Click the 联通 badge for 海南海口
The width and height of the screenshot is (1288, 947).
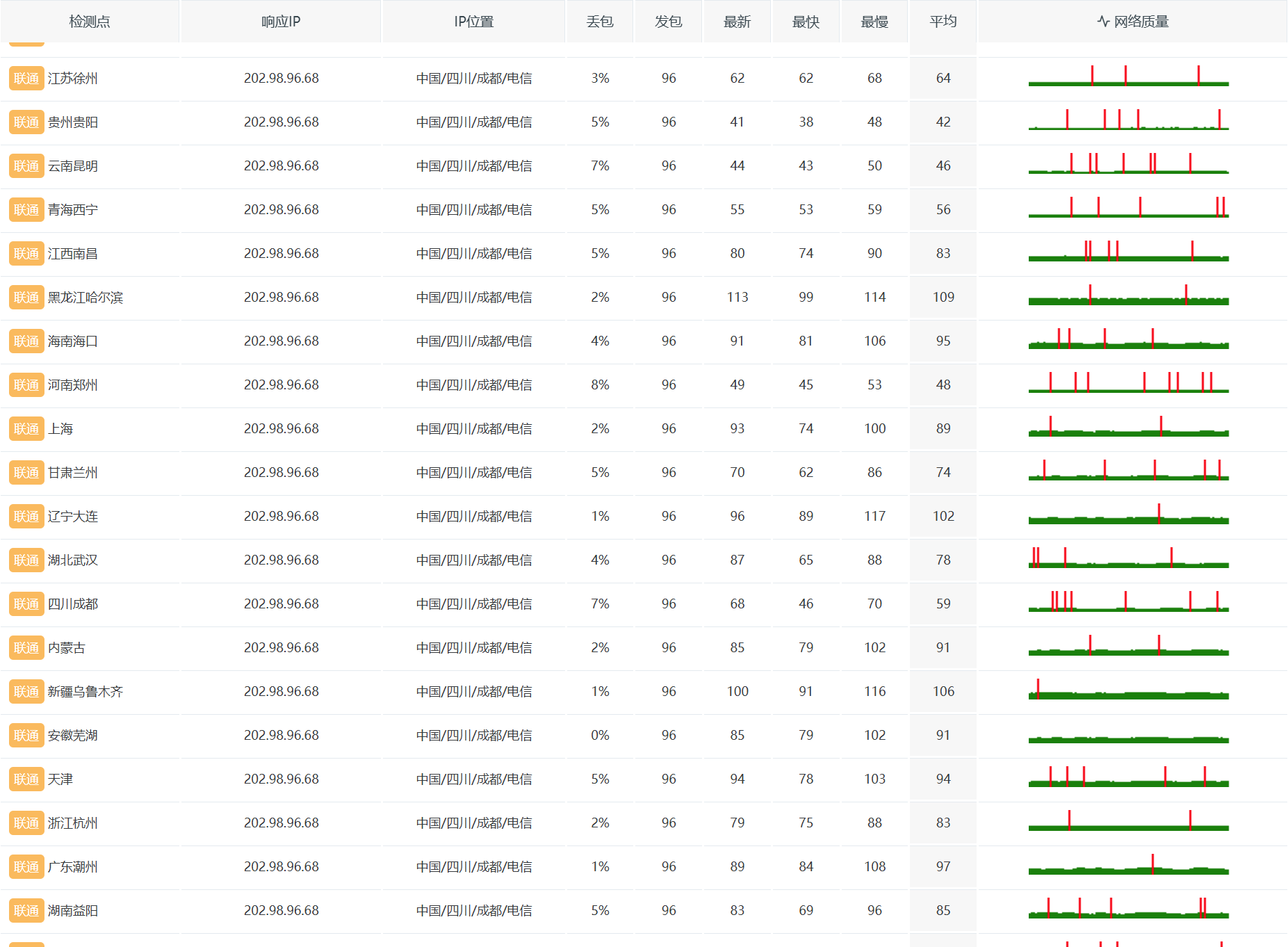(26, 341)
